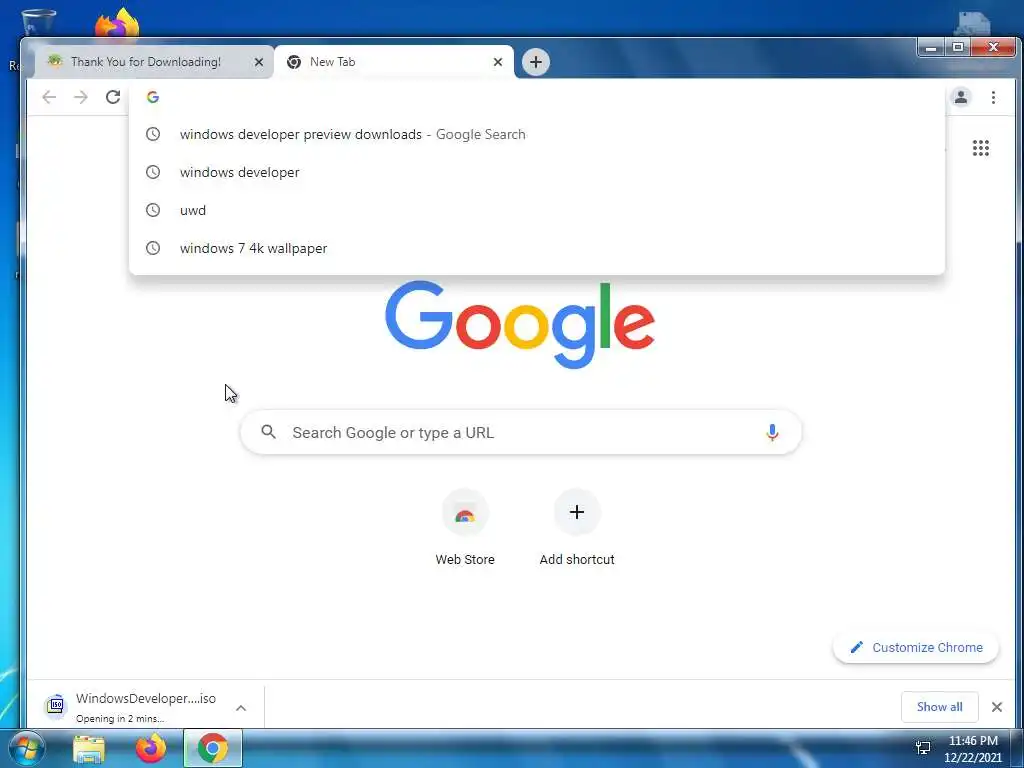The height and width of the screenshot is (768, 1024).
Task: Open the taskbar clock showing 11:46 PM
Action: click(972, 749)
